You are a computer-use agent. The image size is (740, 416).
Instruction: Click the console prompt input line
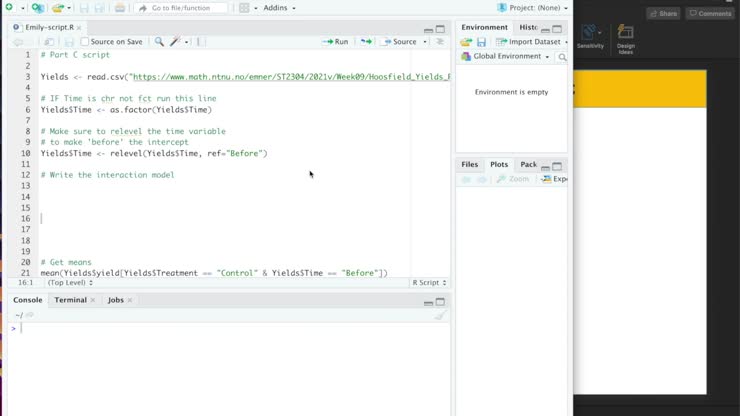tap(229, 328)
